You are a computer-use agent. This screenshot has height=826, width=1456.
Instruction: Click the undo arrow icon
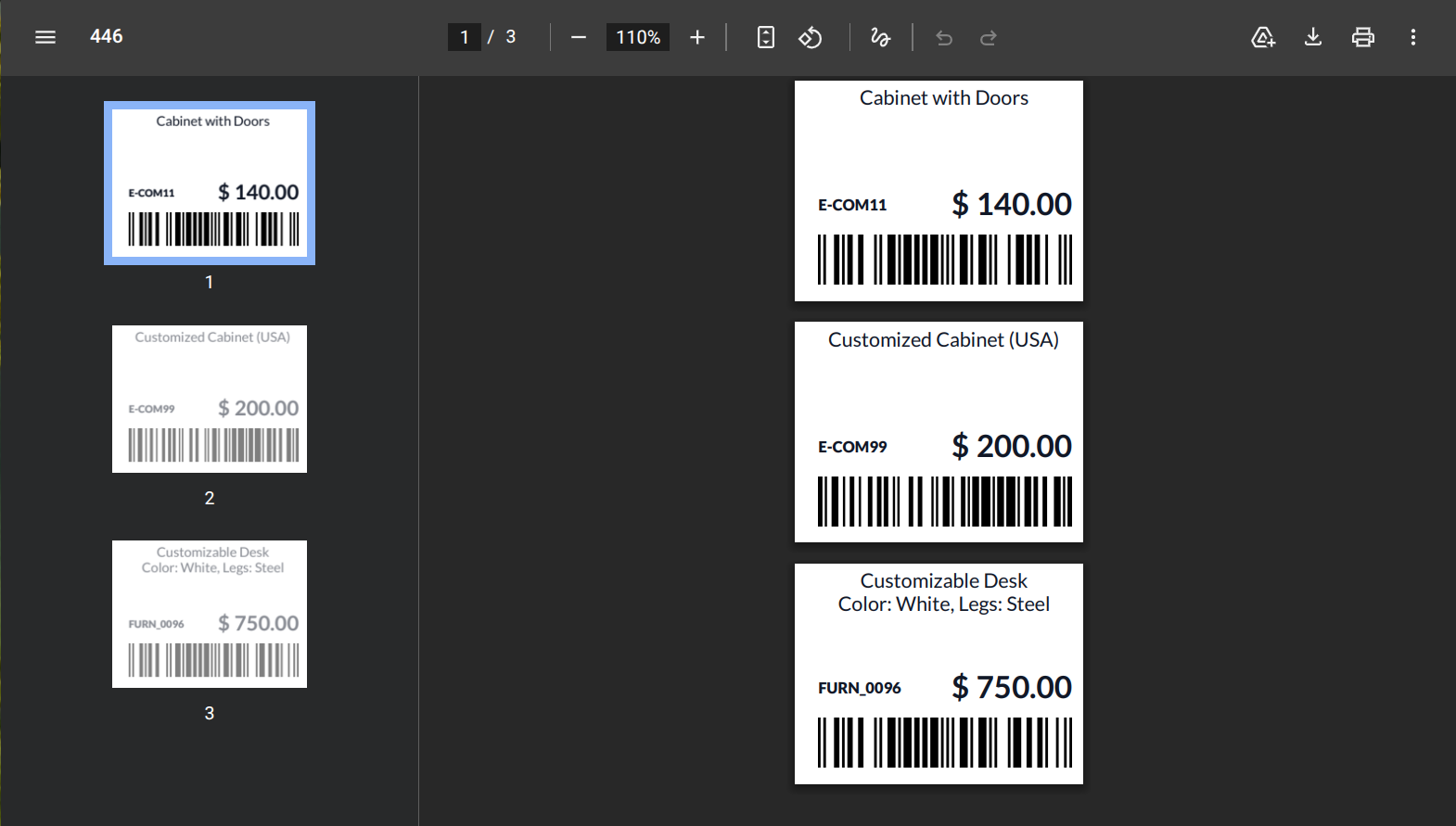(x=944, y=38)
